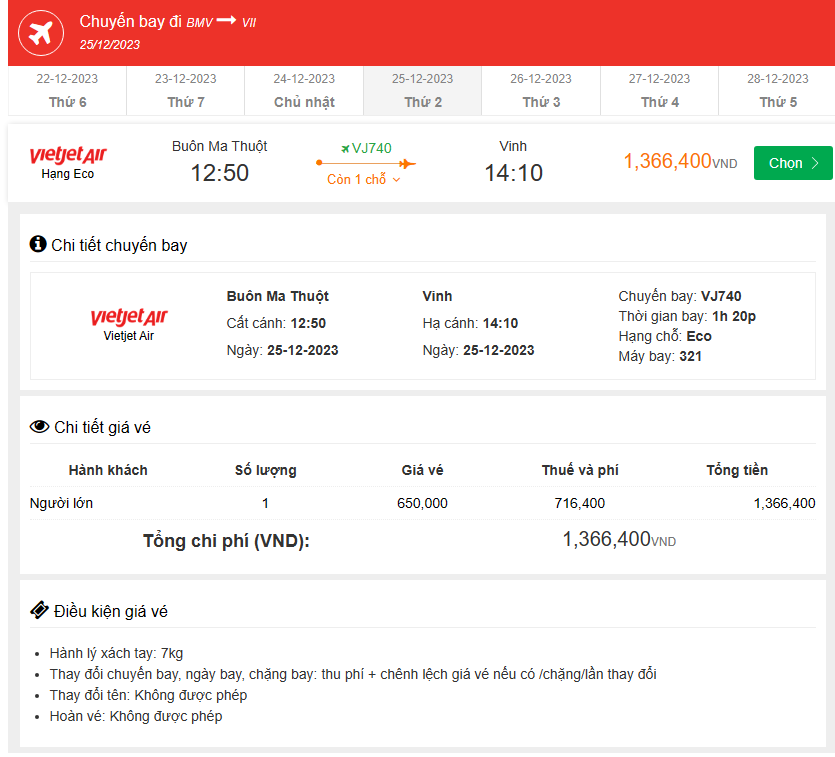835x757 pixels.
Task: Click the ticket icon beside Điều kiện giá vé
Action: click(x=39, y=610)
